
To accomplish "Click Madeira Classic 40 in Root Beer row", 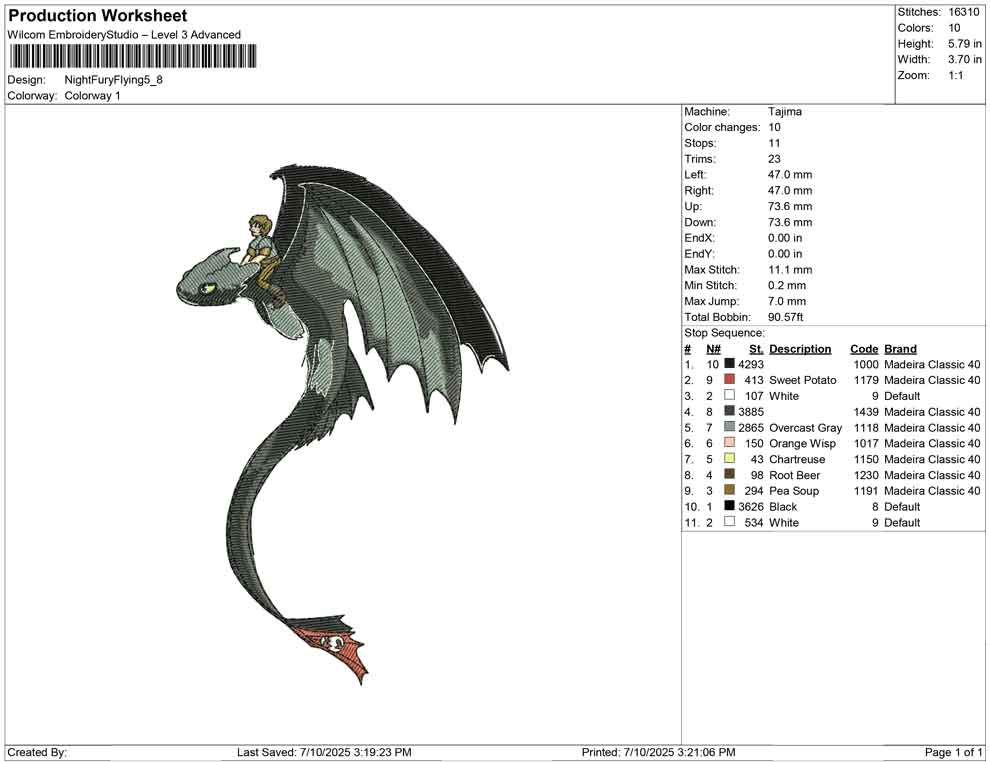I will 932,475.
